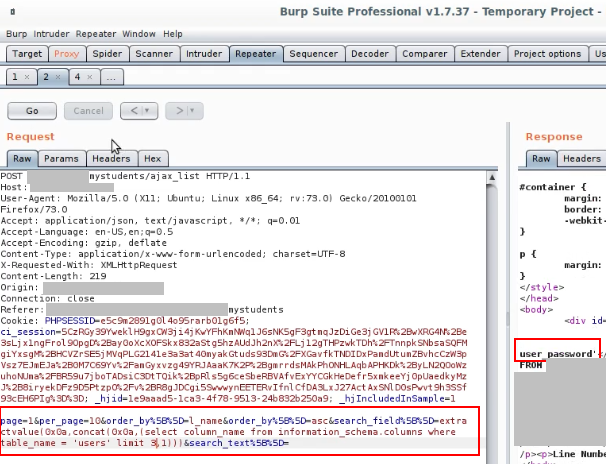Select the Response Raw view tab
This screenshot has width=606, height=464.
541,159
